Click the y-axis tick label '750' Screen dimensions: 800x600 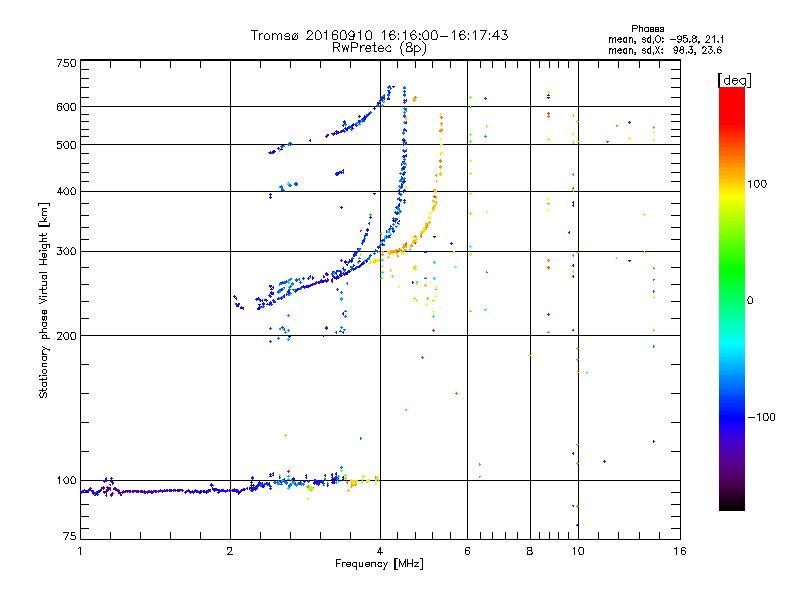click(66, 63)
